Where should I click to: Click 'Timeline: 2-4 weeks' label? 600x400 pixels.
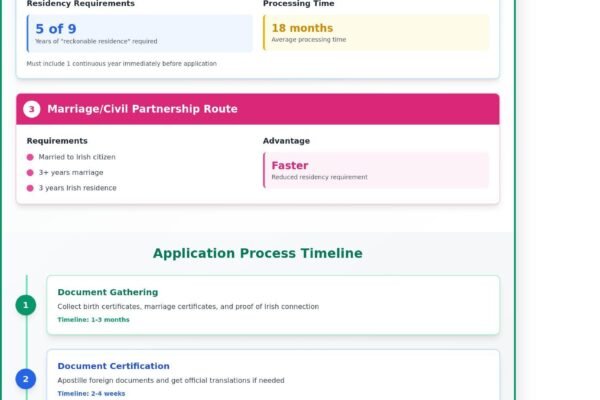pyautogui.click(x=90, y=394)
